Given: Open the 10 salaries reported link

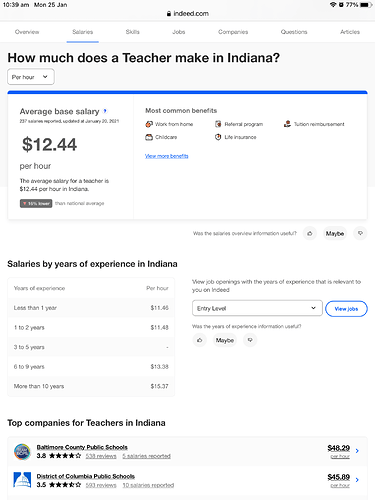Looking at the screenshot, I should pos(148,485).
